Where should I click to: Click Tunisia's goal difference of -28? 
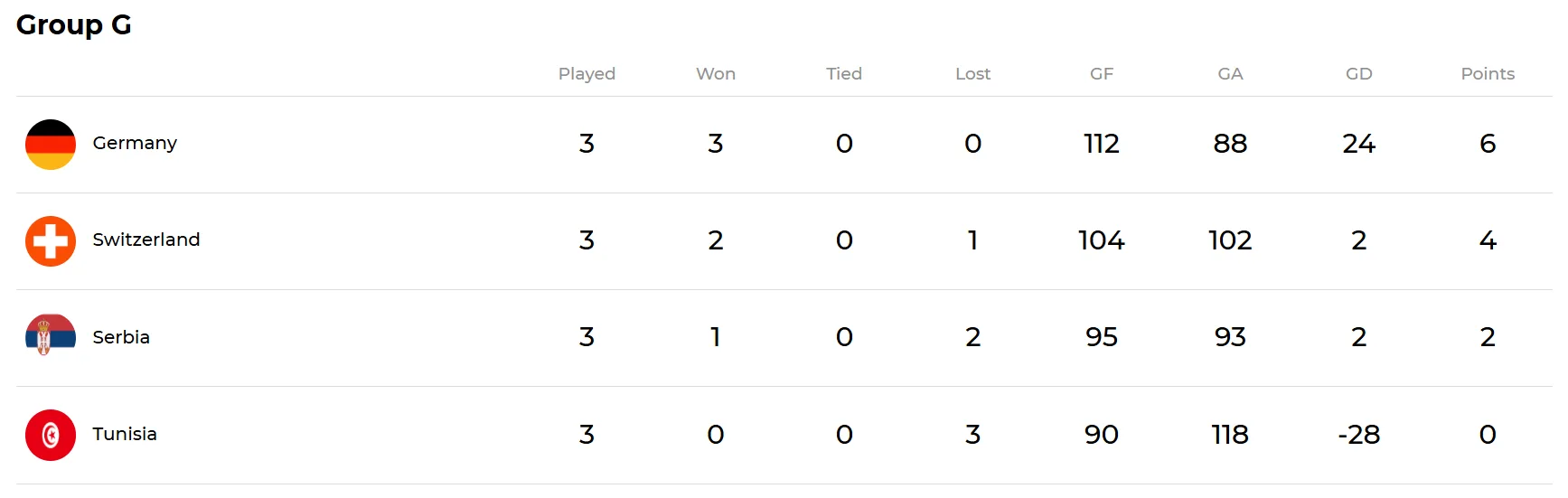(1358, 435)
